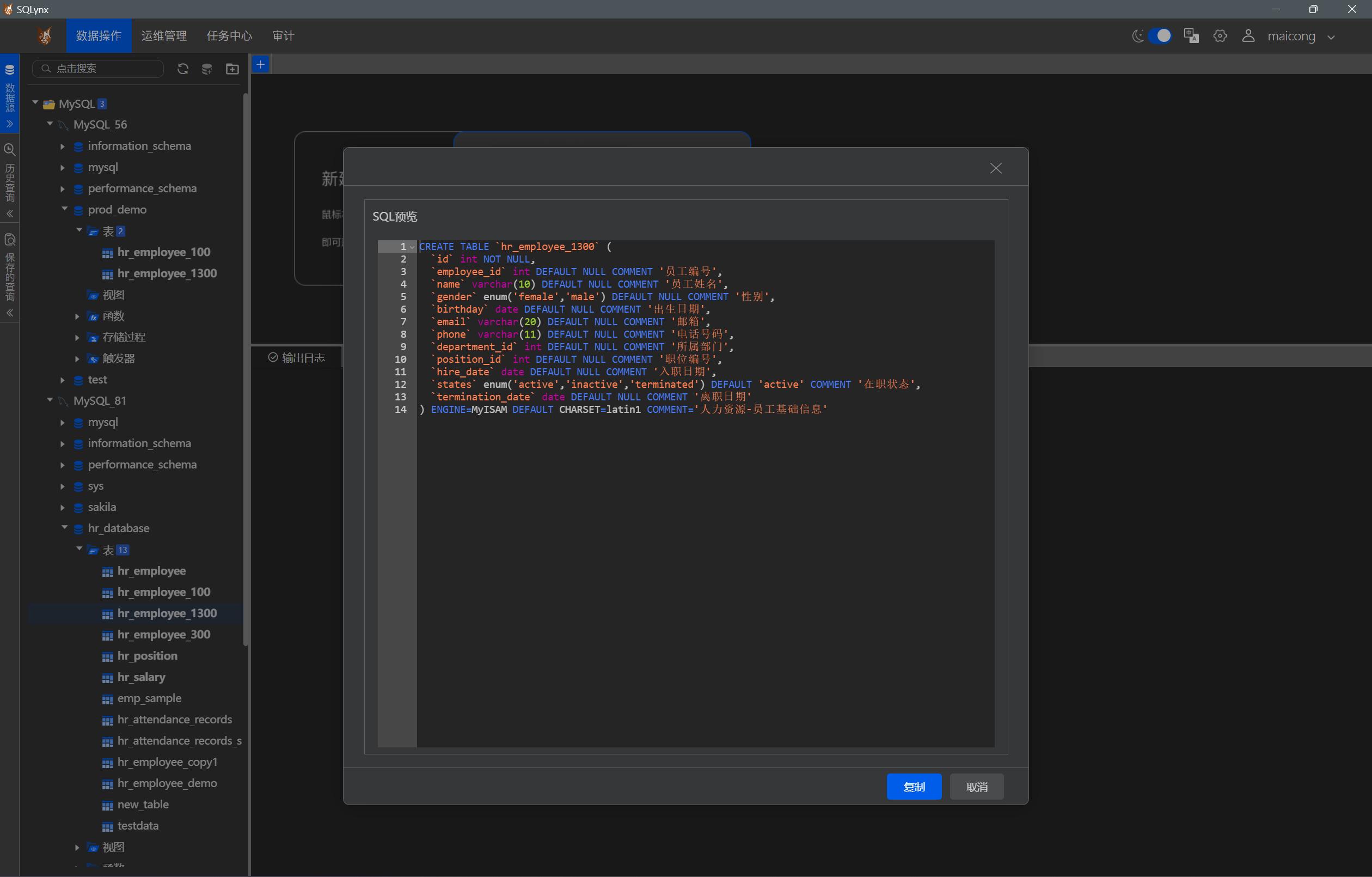Open the 保存的查询 sidebar icon
The image size is (1372, 877).
[x=10, y=240]
